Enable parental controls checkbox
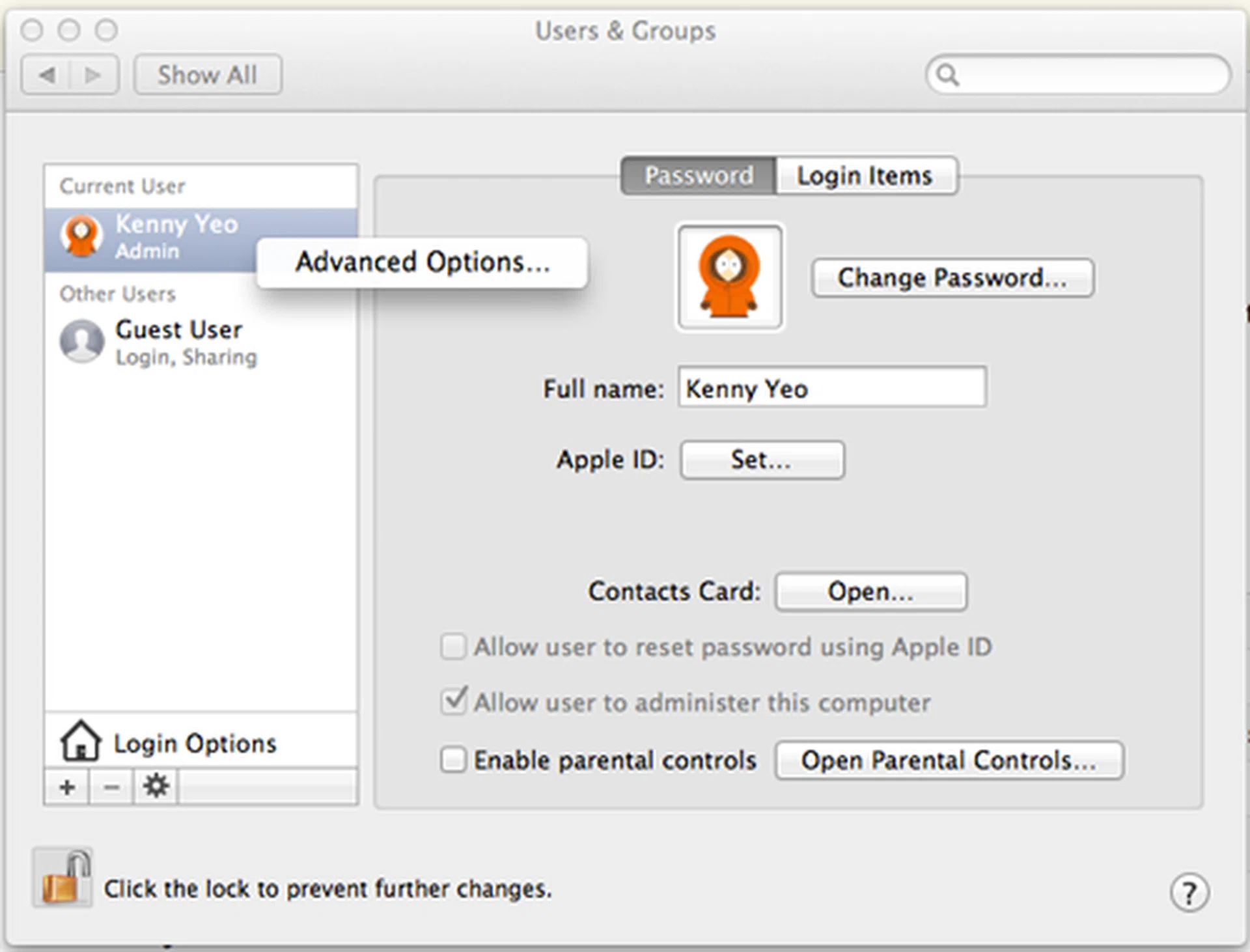This screenshot has height=952, width=1250. [453, 760]
